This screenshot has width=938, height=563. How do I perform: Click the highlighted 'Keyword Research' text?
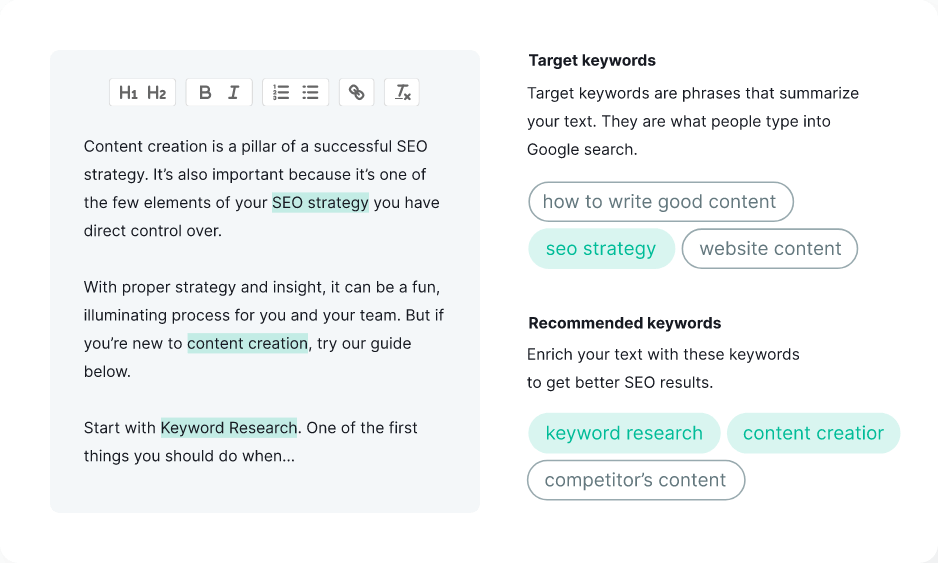point(229,428)
